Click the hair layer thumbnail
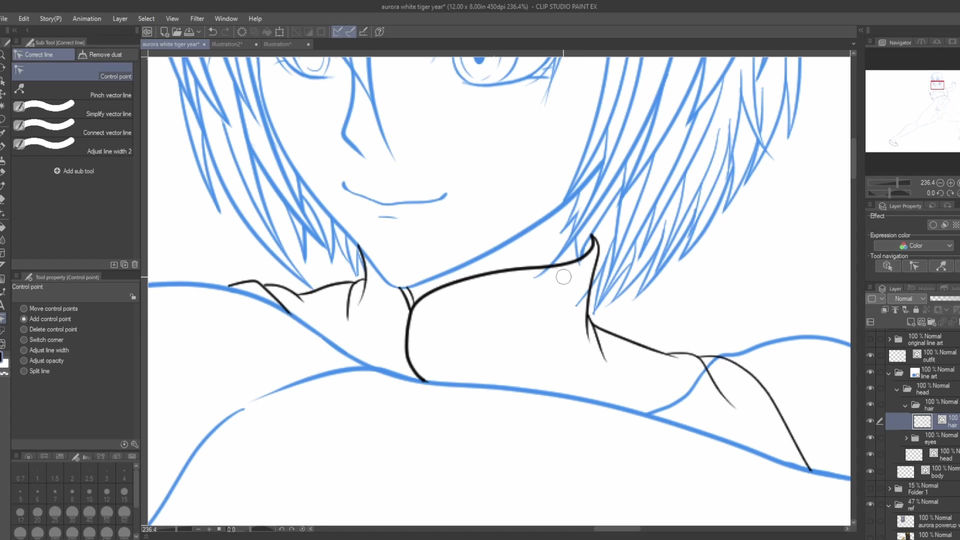The width and height of the screenshot is (960, 540). pyautogui.click(x=922, y=421)
